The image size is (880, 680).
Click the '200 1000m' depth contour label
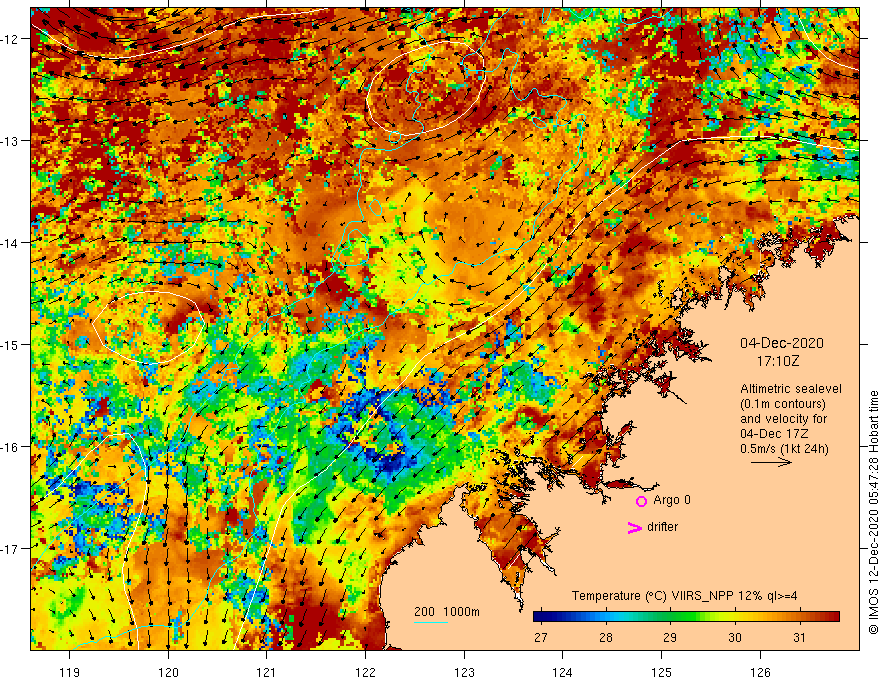point(447,612)
